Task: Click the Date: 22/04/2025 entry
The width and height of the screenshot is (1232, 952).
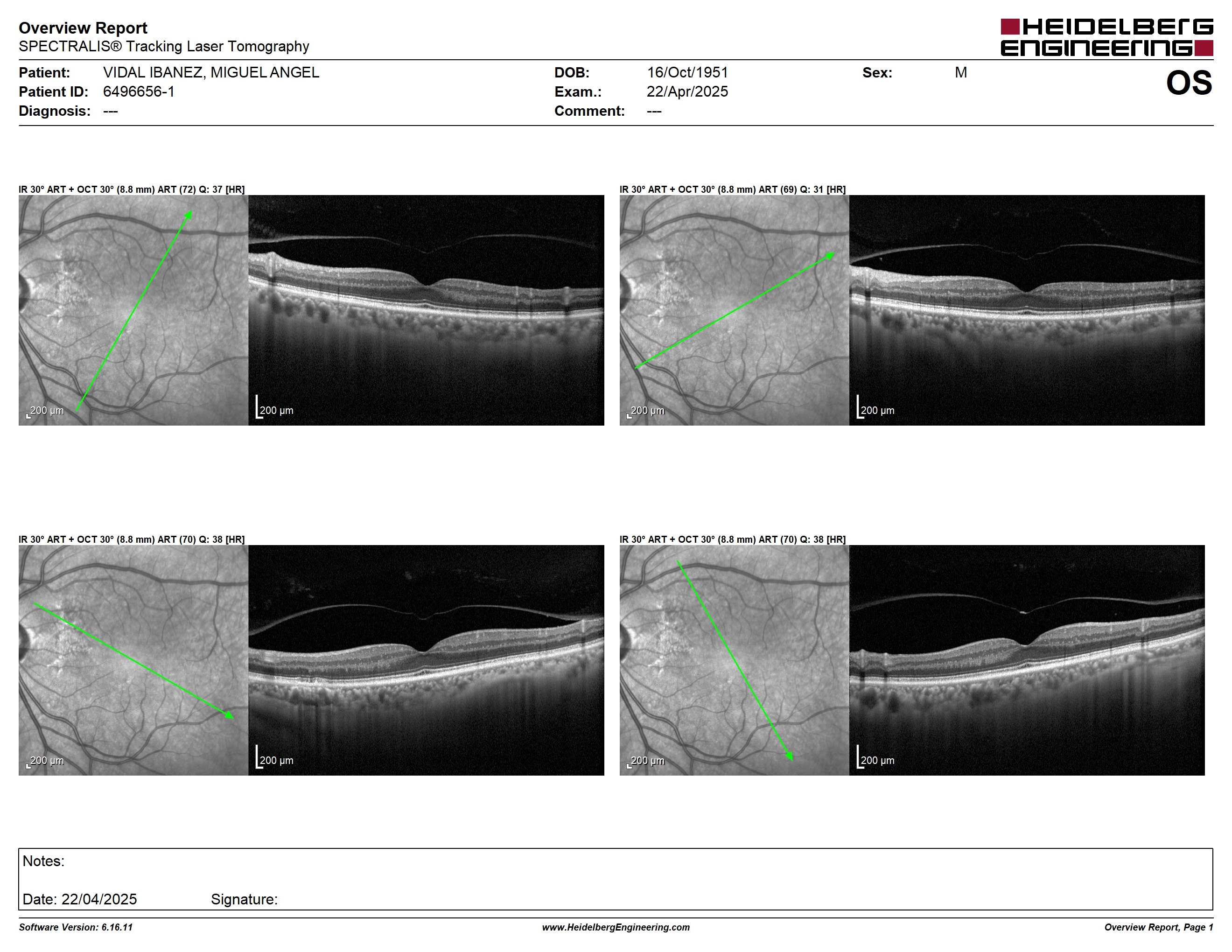Action: [x=79, y=899]
